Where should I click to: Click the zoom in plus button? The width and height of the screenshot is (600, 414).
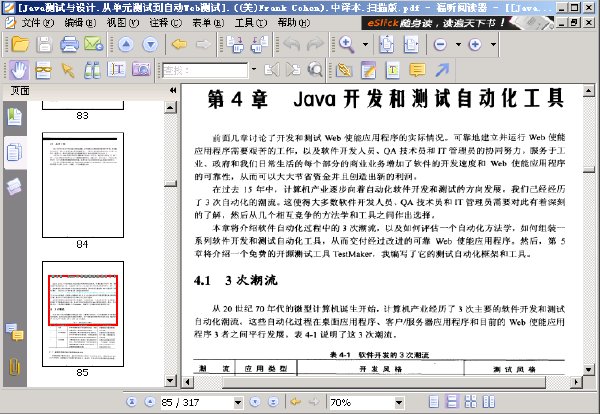tap(475, 45)
